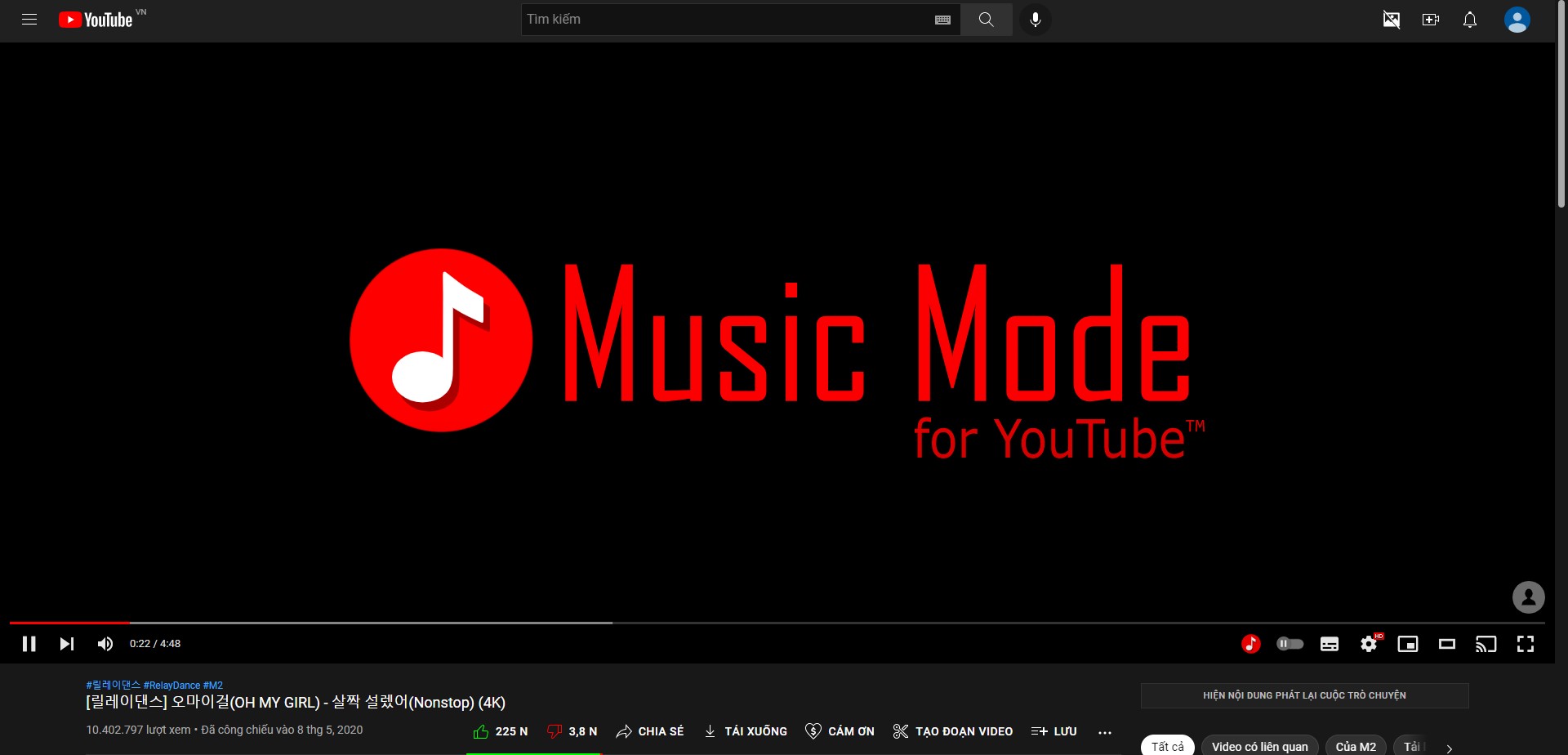The height and width of the screenshot is (755, 1568).
Task: Start voice search with the microphone
Action: point(1035,20)
